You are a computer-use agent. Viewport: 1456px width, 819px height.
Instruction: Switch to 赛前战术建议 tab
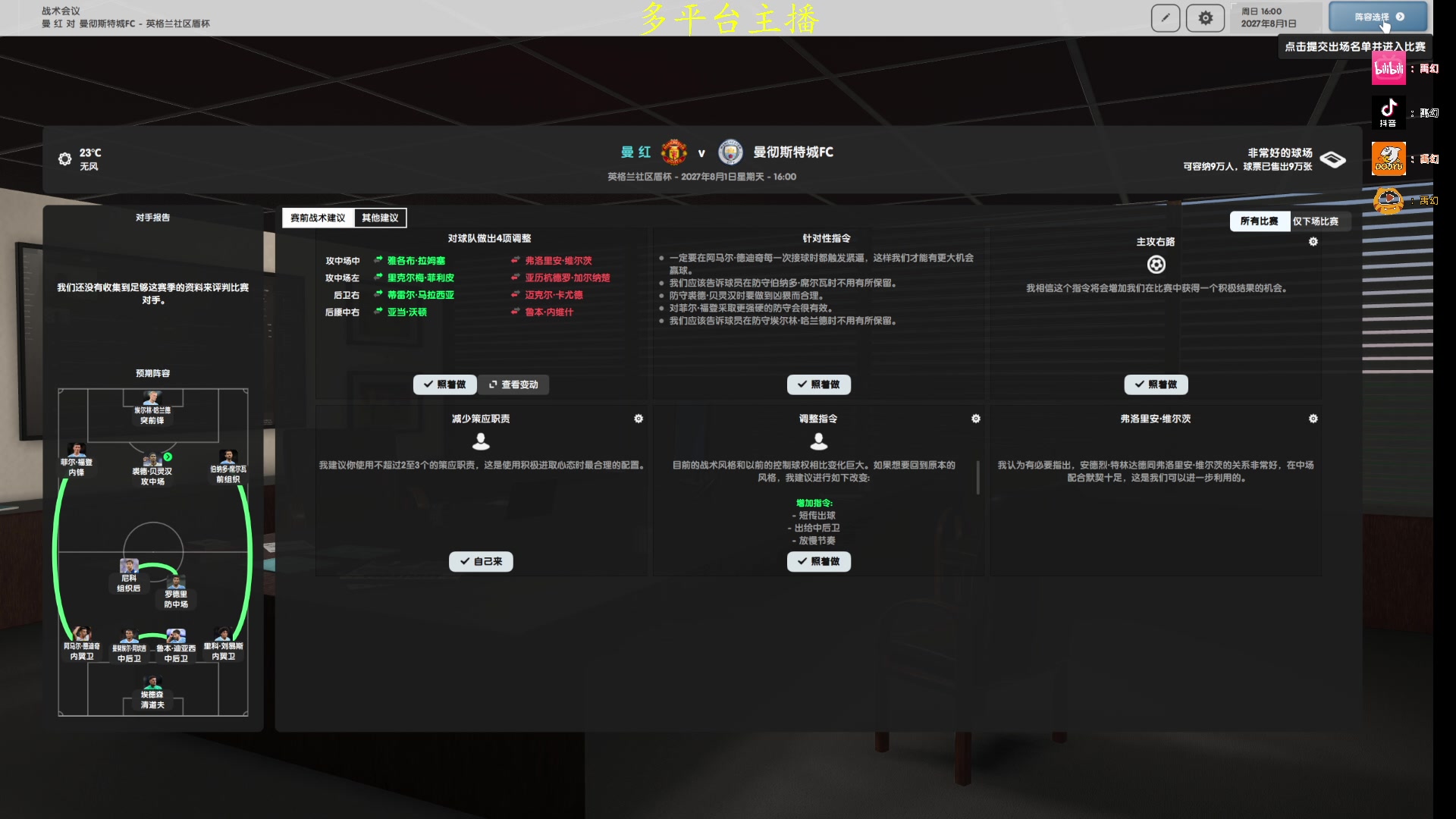click(318, 218)
